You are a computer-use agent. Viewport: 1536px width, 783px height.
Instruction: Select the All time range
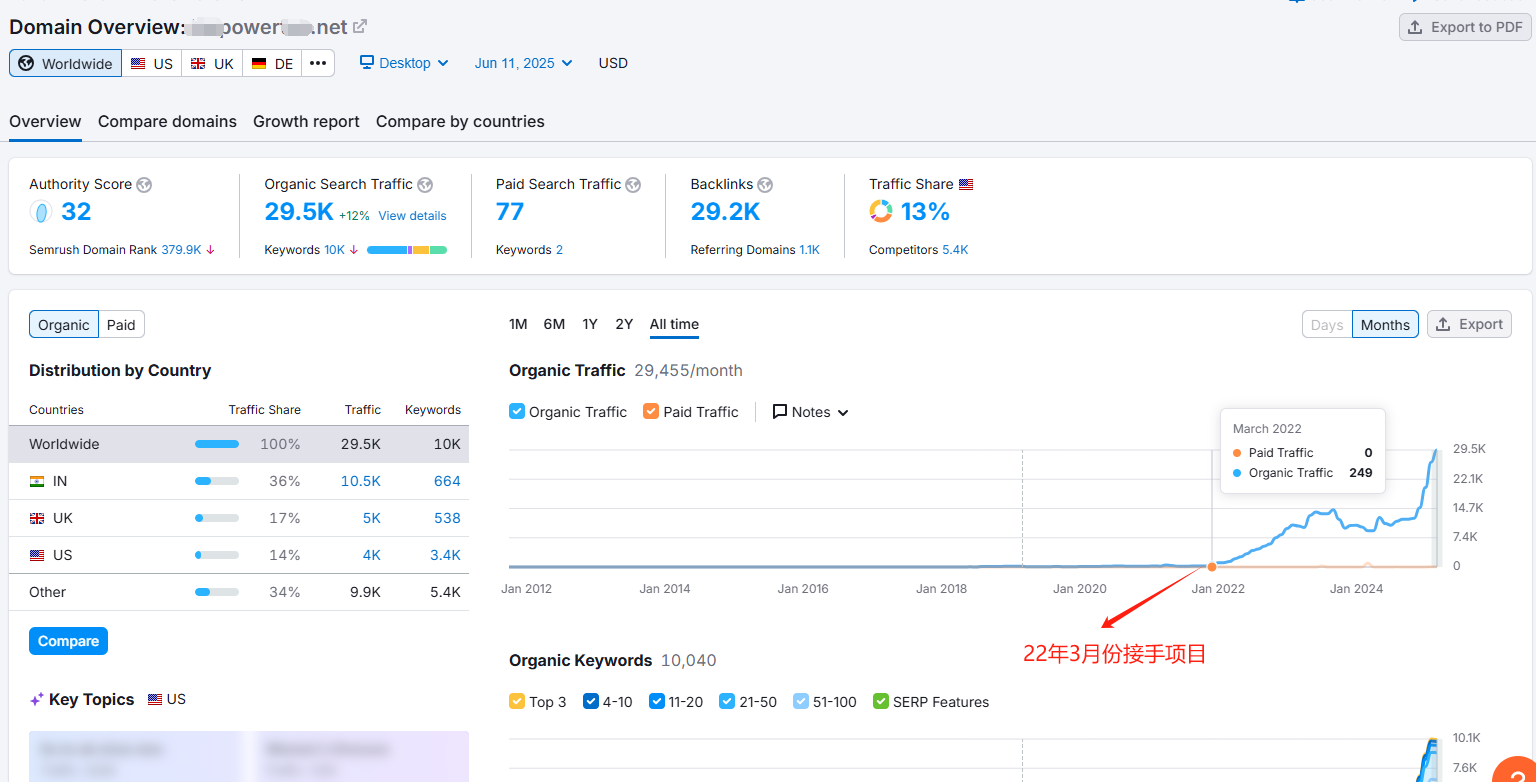click(x=674, y=324)
